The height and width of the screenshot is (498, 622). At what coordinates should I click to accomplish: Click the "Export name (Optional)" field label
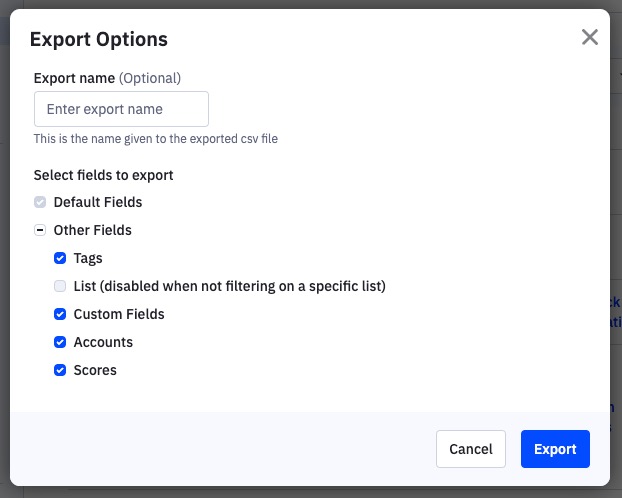107,78
